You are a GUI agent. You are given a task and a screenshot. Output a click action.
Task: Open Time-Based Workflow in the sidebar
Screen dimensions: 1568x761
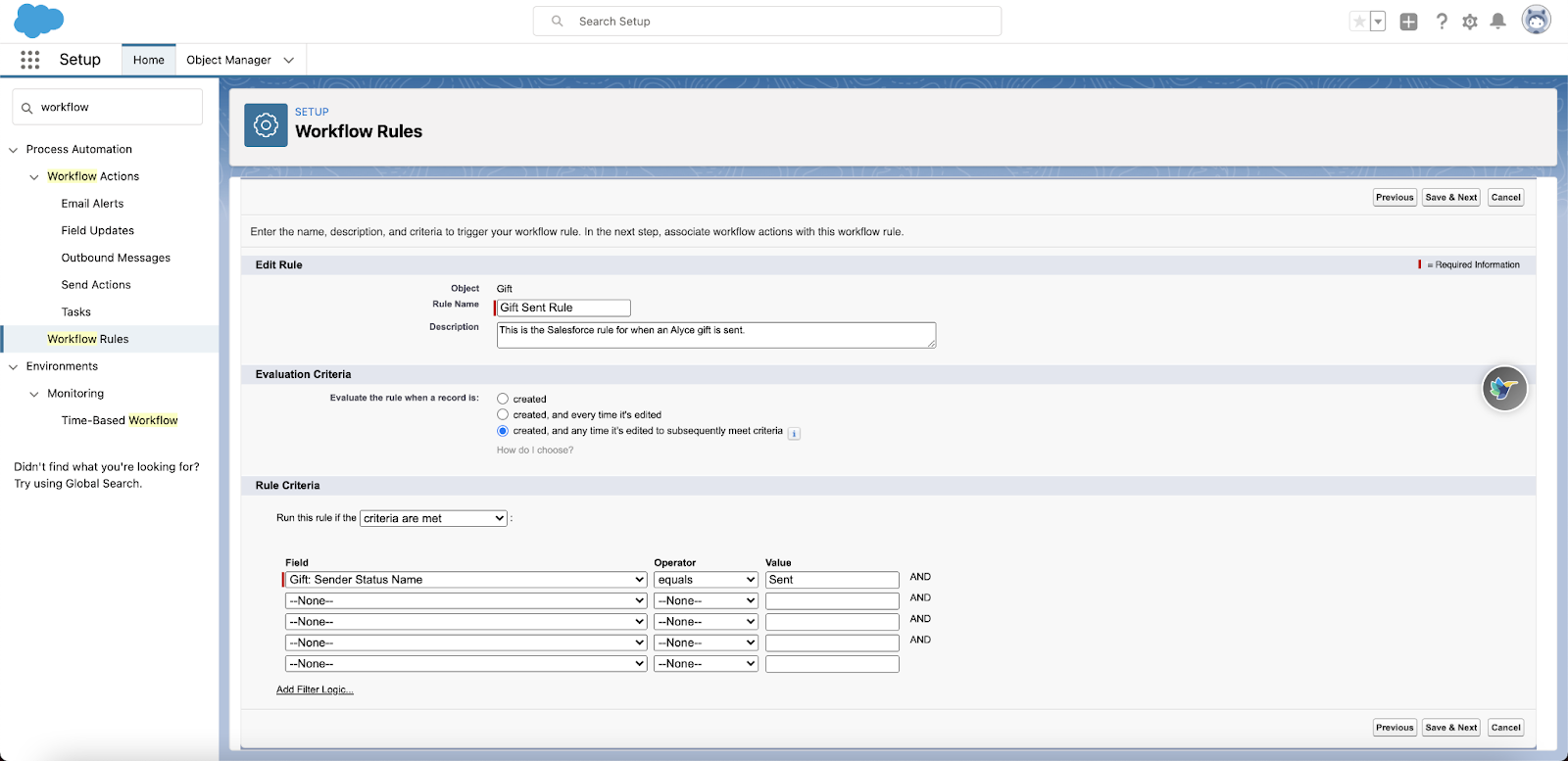(x=120, y=420)
